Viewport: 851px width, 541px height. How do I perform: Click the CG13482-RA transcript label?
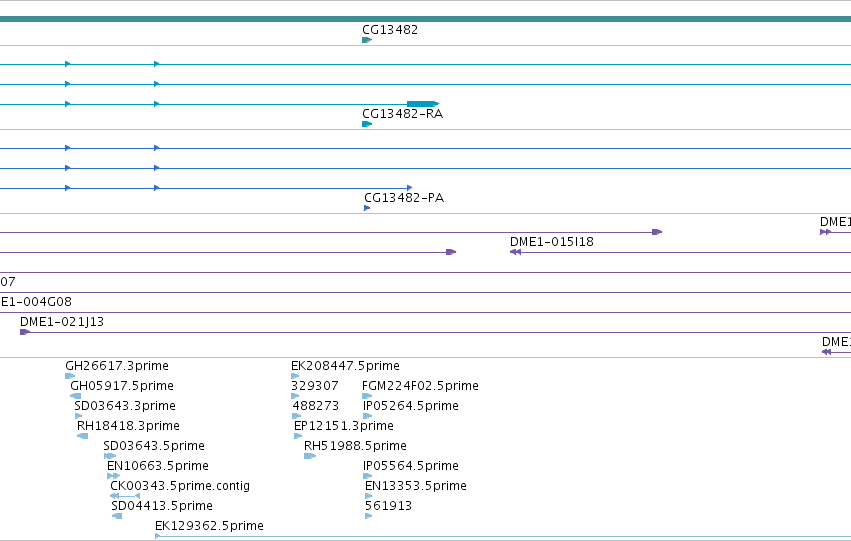(402, 114)
